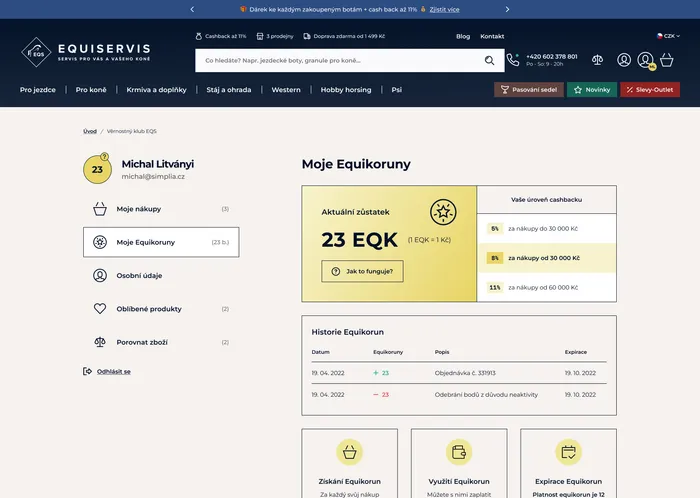
Task: Click the logout arrow icon
Action: pos(88,371)
